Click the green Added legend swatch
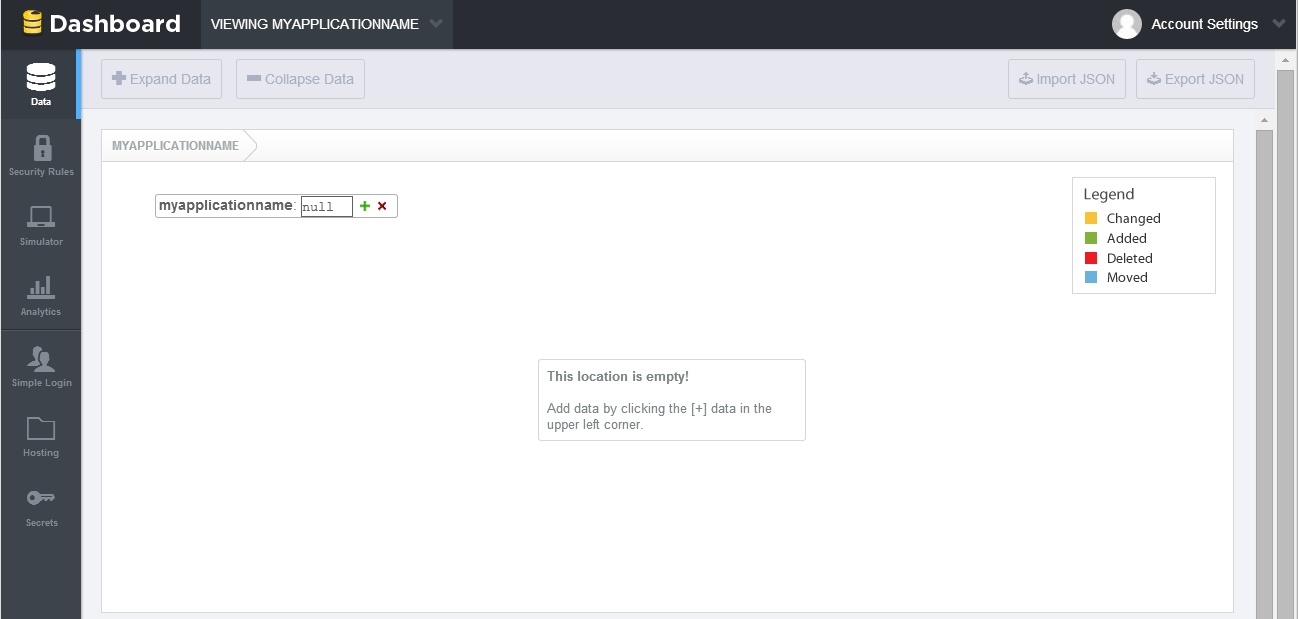Image resolution: width=1298 pixels, height=619 pixels. coord(1090,238)
